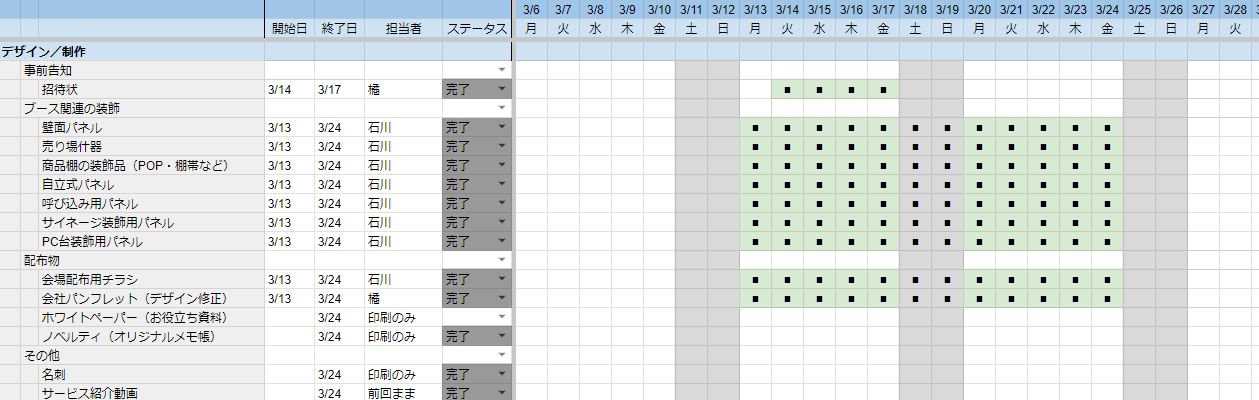This screenshot has width=1259, height=400.
Task: Open status dropdown for PC台装飾用パネル row
Action: click(x=502, y=242)
